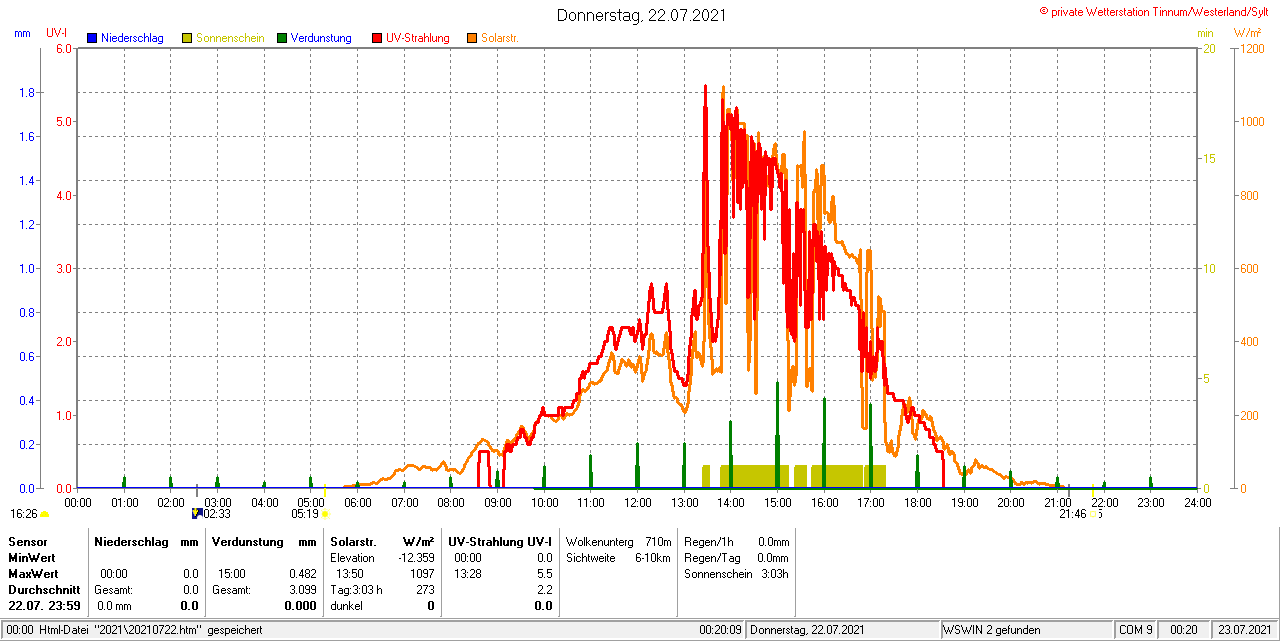The height and width of the screenshot is (641, 1280).
Task: Click the Sichtweite 6-10km entry
Action: pos(618,557)
